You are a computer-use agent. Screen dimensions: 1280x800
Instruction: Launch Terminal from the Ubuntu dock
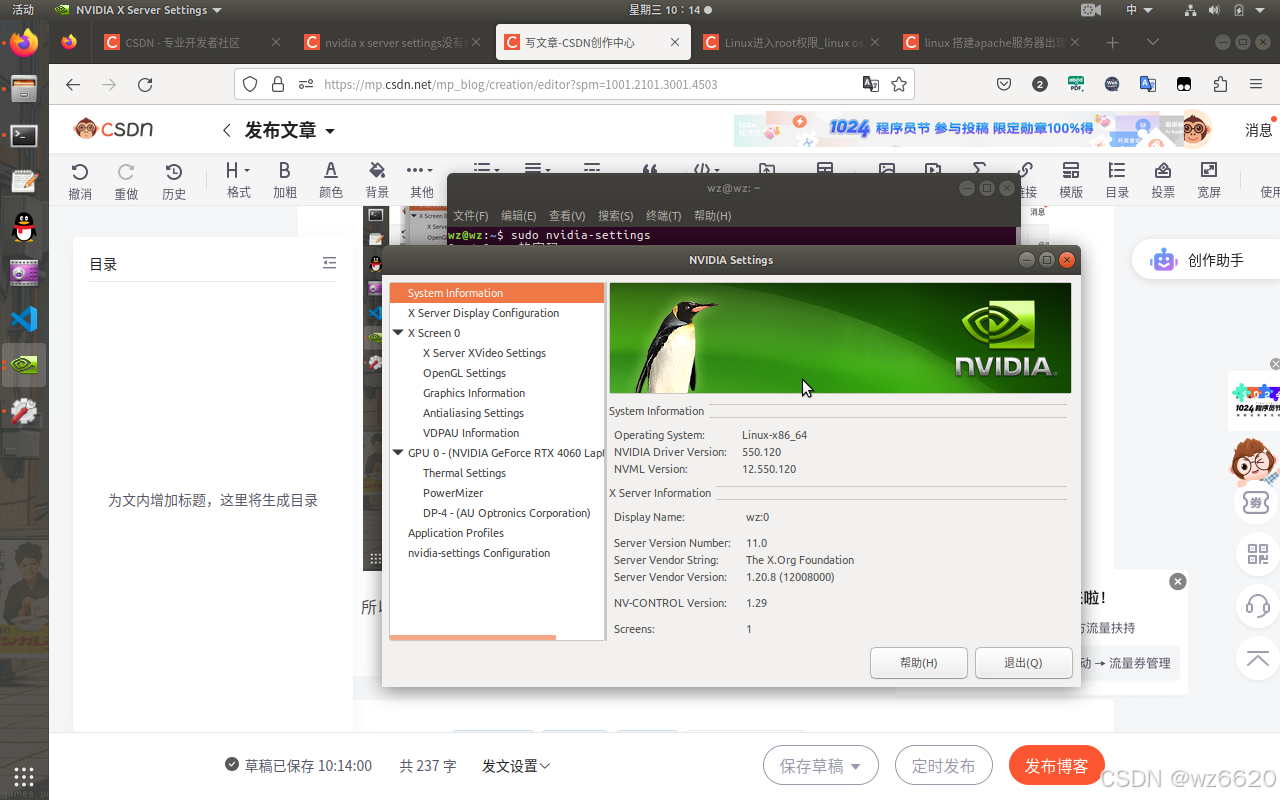pyautogui.click(x=24, y=136)
